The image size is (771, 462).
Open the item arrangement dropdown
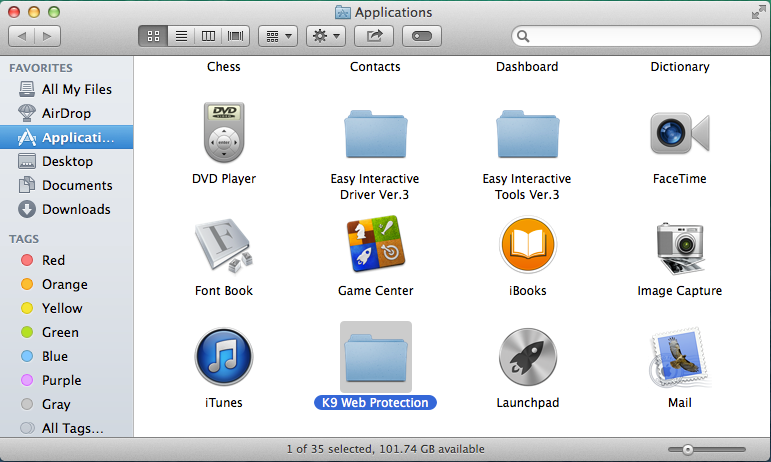click(x=278, y=36)
